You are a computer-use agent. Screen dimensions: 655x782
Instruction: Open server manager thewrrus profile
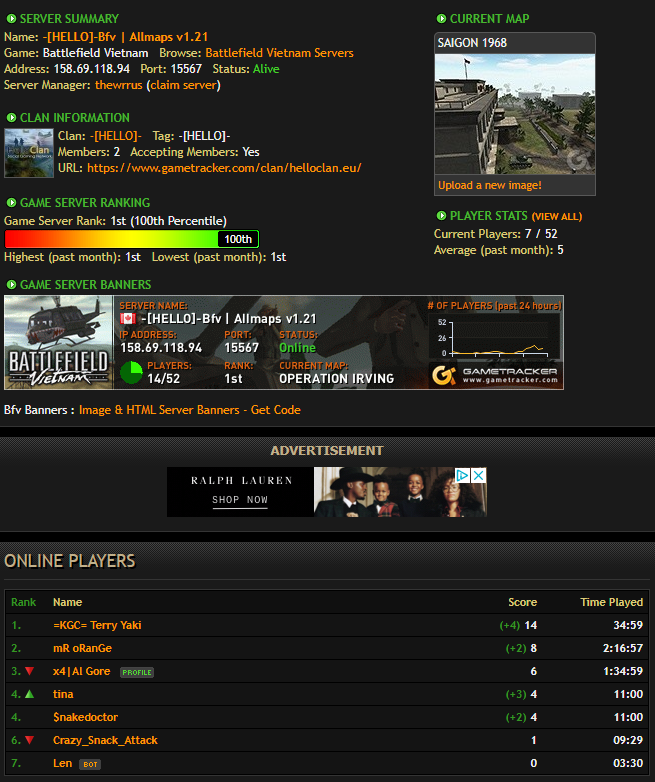point(119,85)
